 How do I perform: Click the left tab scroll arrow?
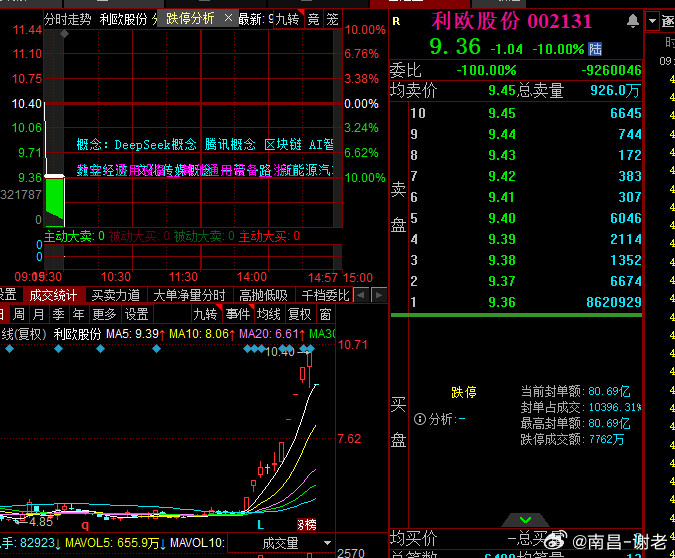(361, 295)
